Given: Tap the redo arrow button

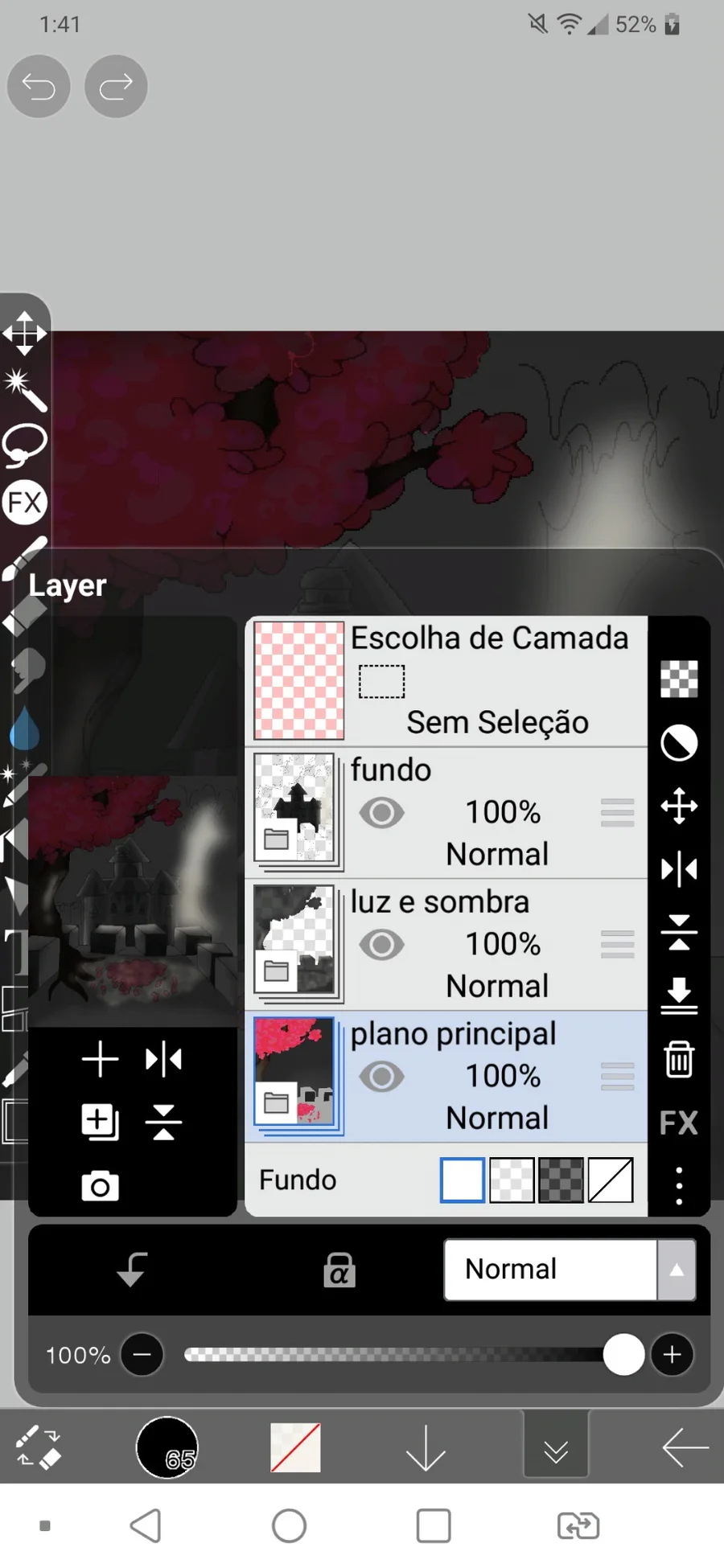Looking at the screenshot, I should tap(116, 86).
